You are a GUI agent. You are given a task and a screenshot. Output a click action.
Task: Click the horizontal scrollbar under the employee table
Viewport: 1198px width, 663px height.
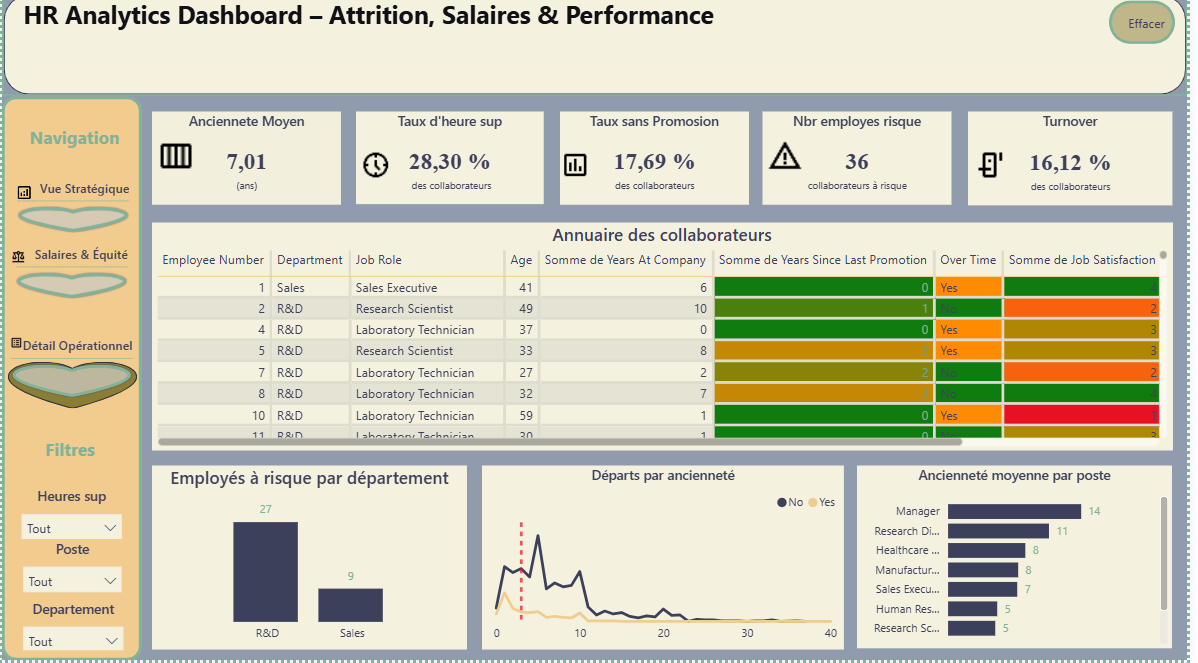pyautogui.click(x=560, y=441)
